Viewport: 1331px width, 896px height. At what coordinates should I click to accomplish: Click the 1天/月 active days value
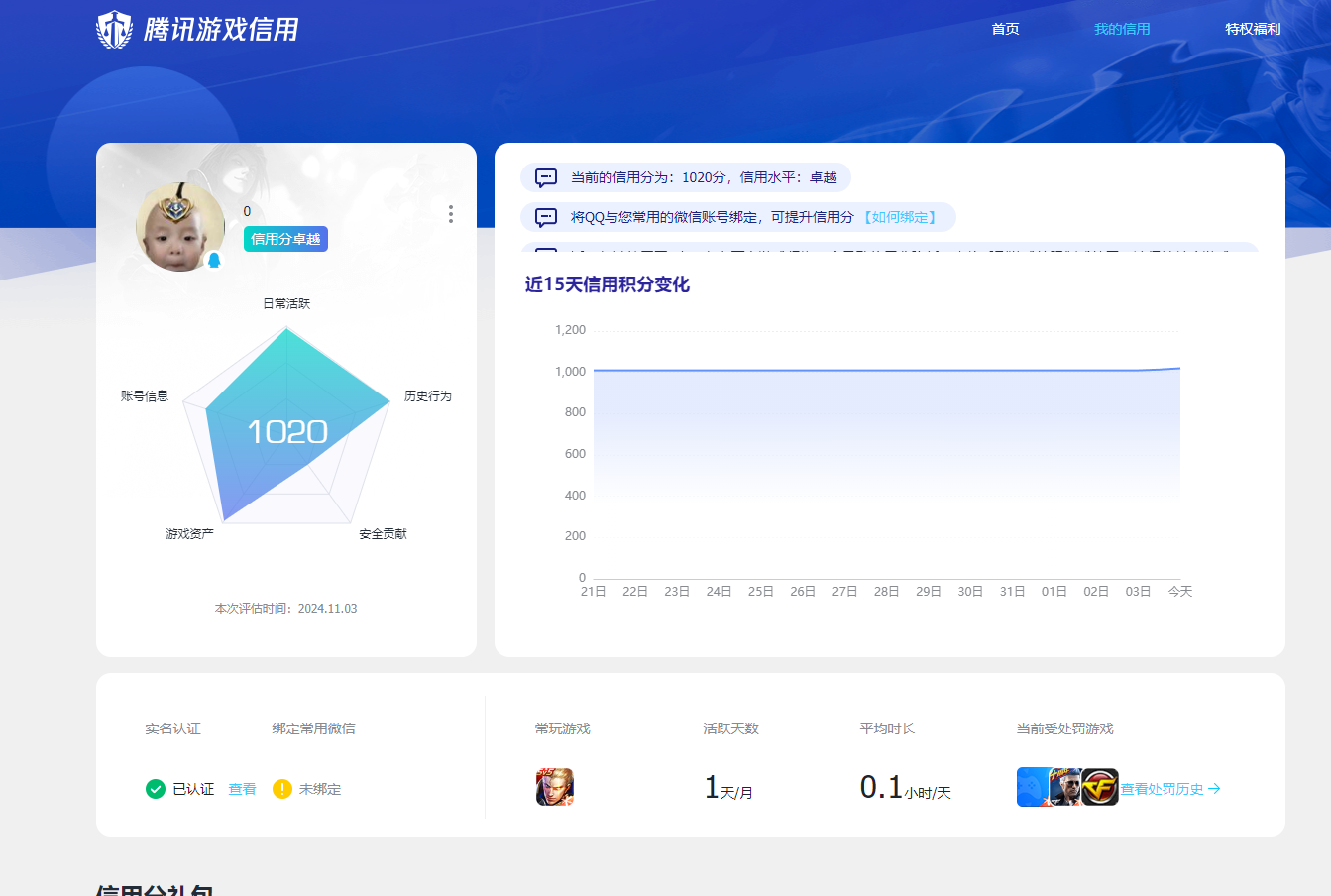pos(728,788)
